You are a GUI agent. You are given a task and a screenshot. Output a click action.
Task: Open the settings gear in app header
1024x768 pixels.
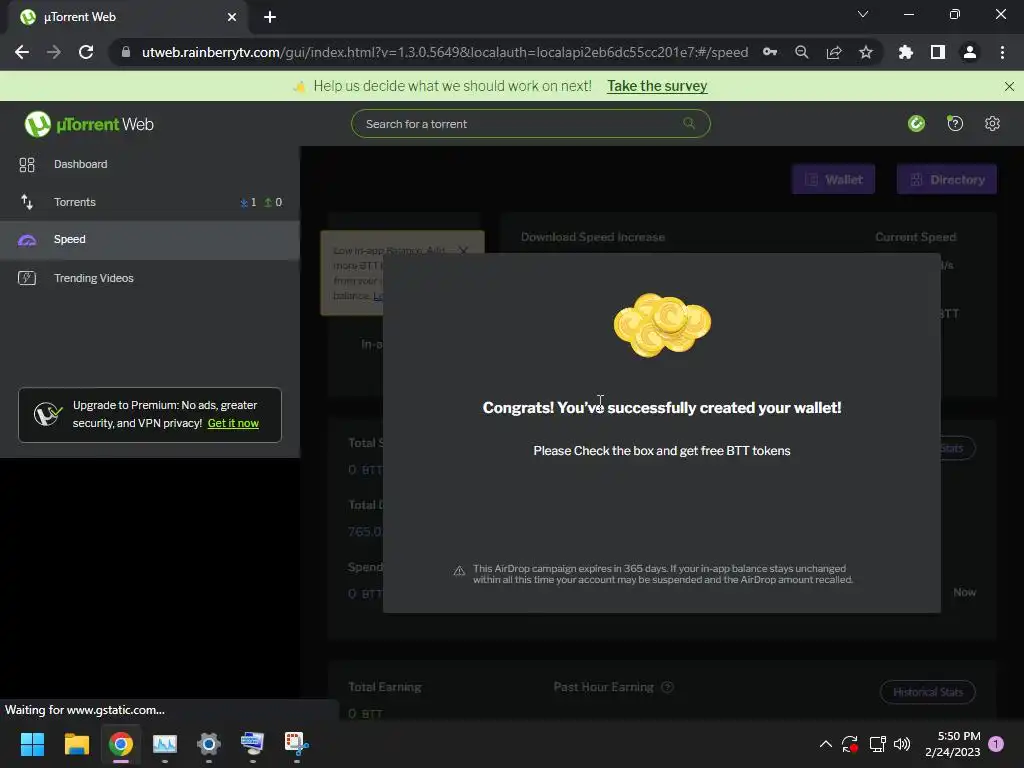[992, 123]
